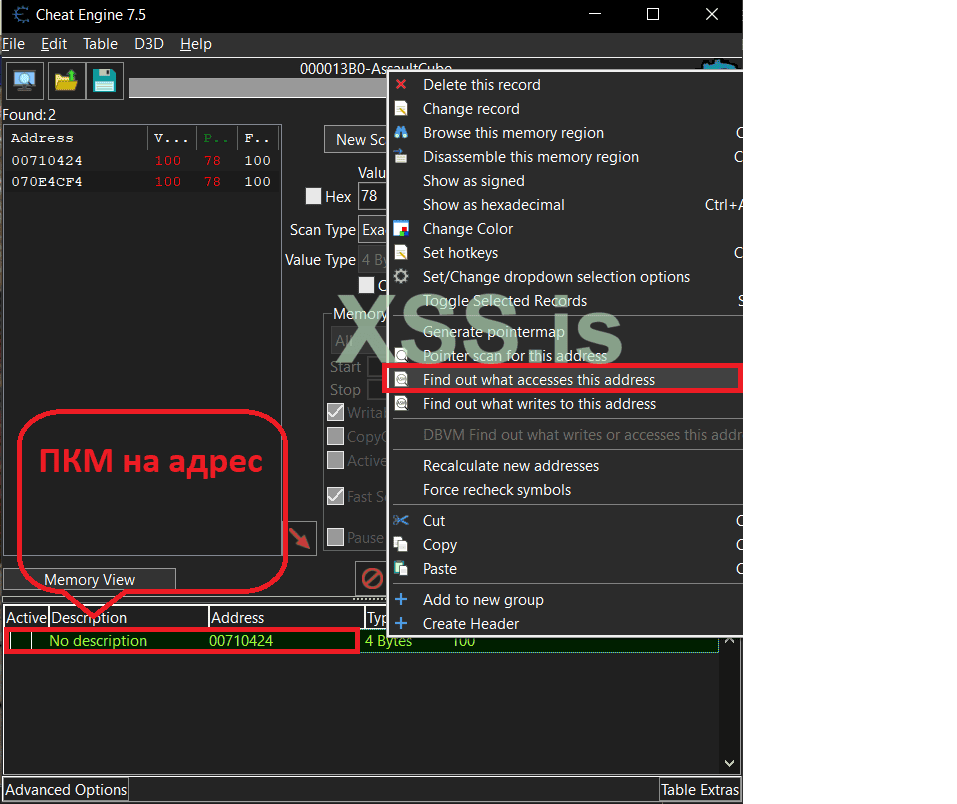Click the Address column header in results list
This screenshot has width=957, height=804.
[x=76, y=138]
